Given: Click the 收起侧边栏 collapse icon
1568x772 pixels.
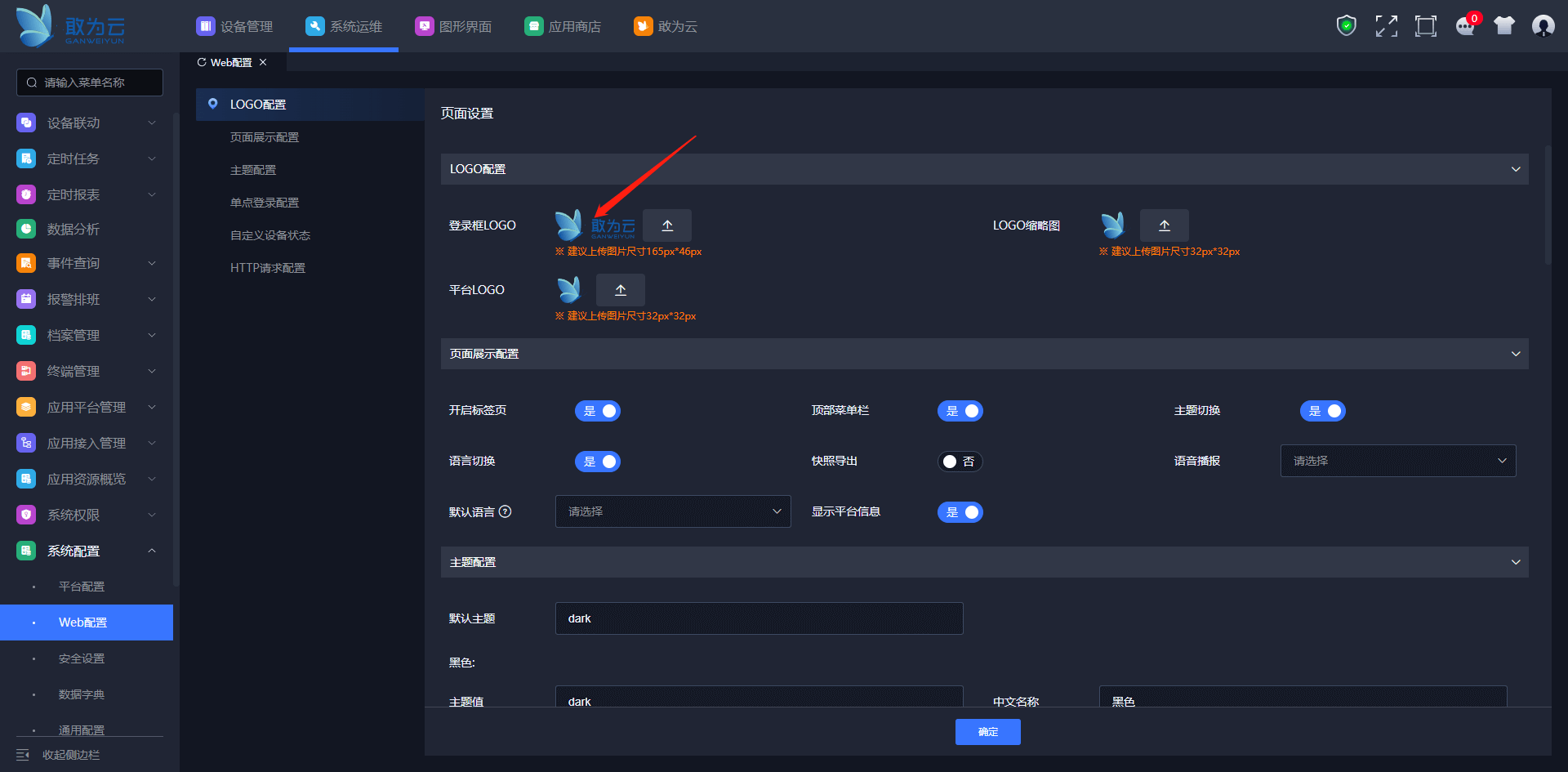Looking at the screenshot, I should pos(23,755).
